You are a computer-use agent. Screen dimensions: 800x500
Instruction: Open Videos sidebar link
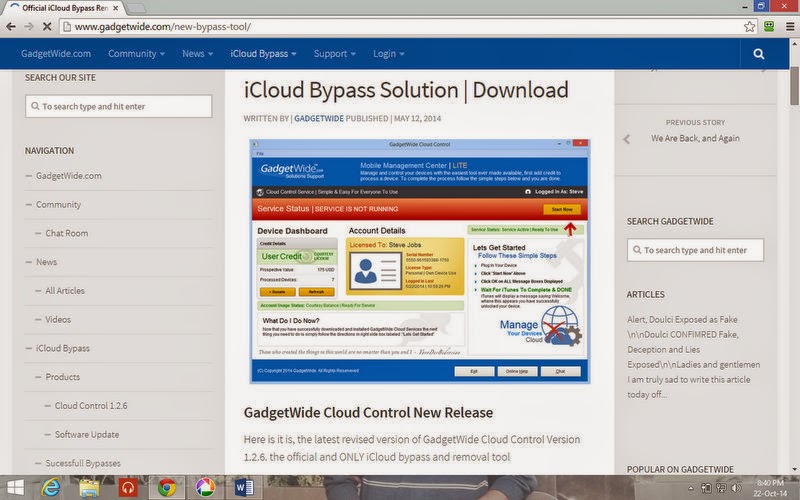[x=58, y=319]
